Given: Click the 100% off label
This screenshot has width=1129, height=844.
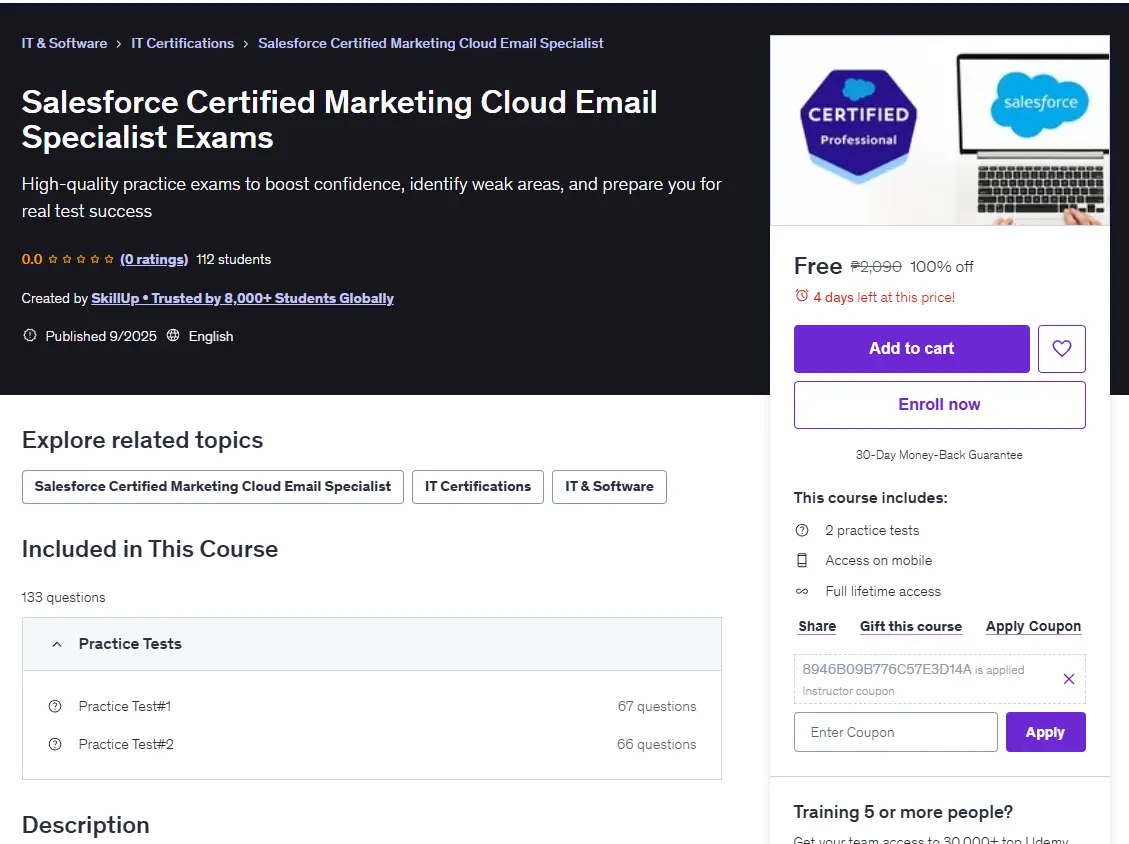Looking at the screenshot, I should 942,266.
